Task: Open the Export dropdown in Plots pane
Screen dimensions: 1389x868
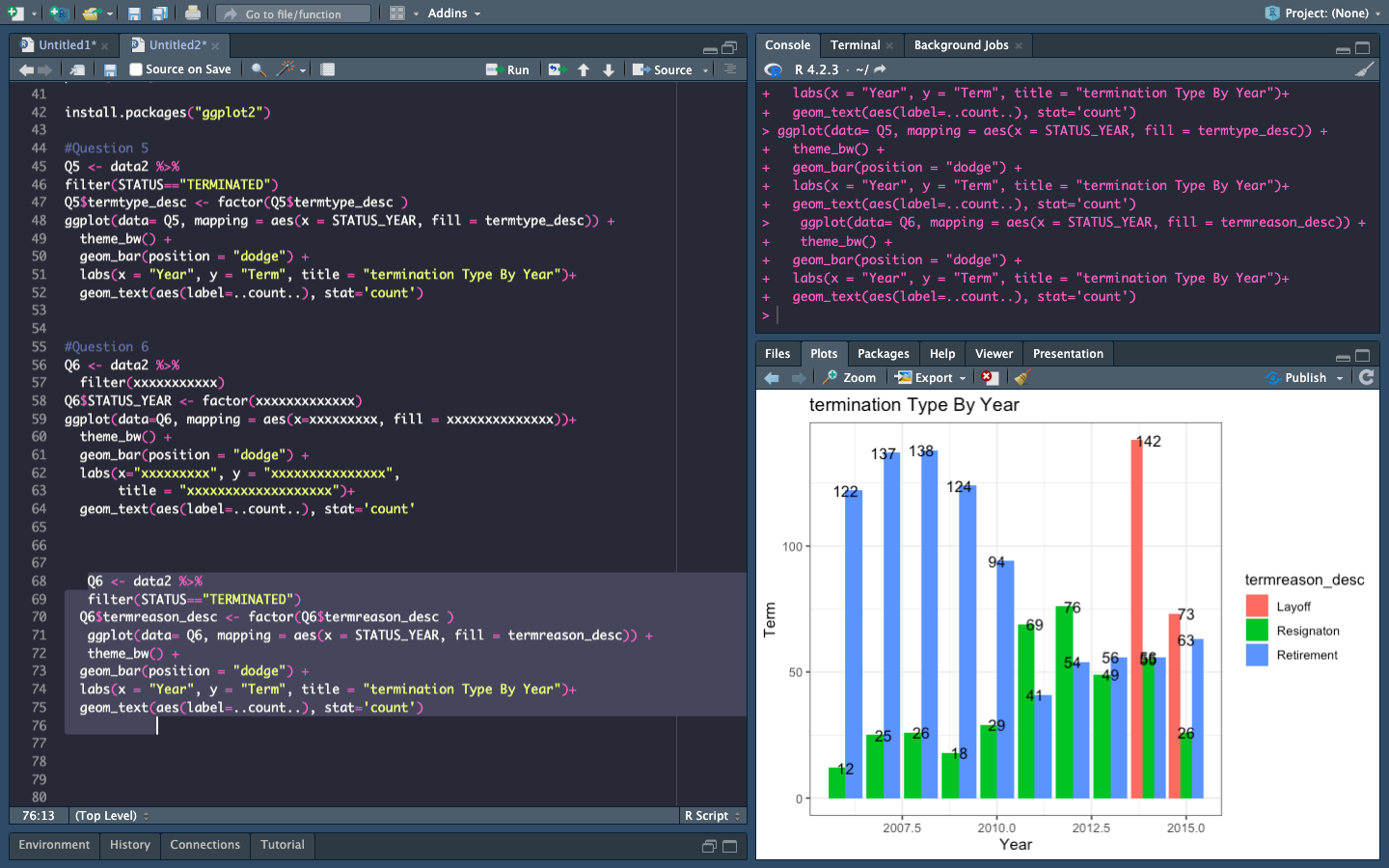Action: 931,378
